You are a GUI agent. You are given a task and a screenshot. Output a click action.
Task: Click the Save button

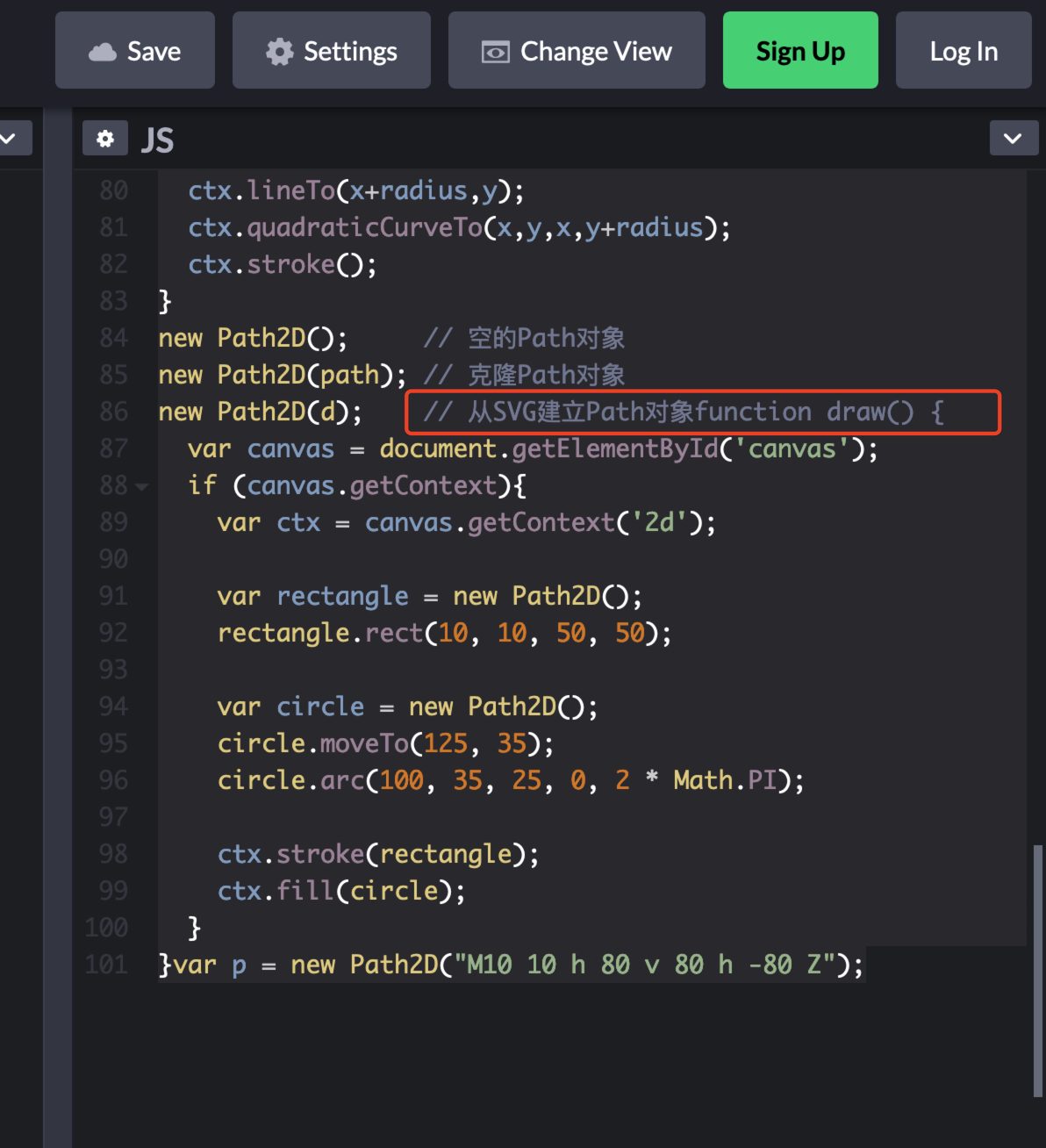(135, 50)
